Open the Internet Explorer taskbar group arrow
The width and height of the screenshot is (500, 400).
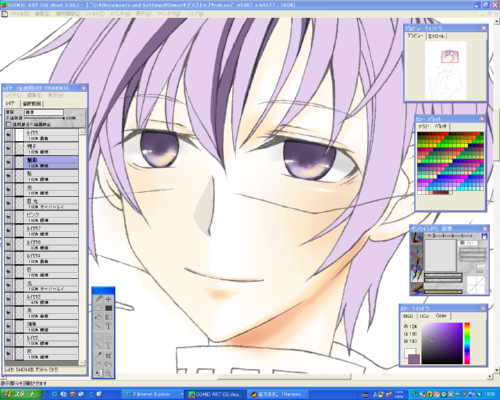182,394
